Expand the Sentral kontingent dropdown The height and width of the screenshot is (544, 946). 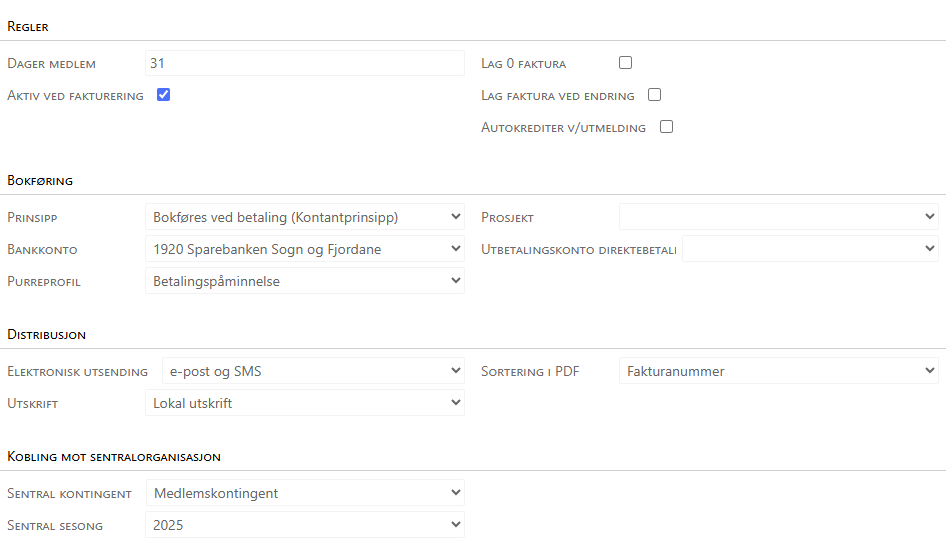click(x=304, y=493)
